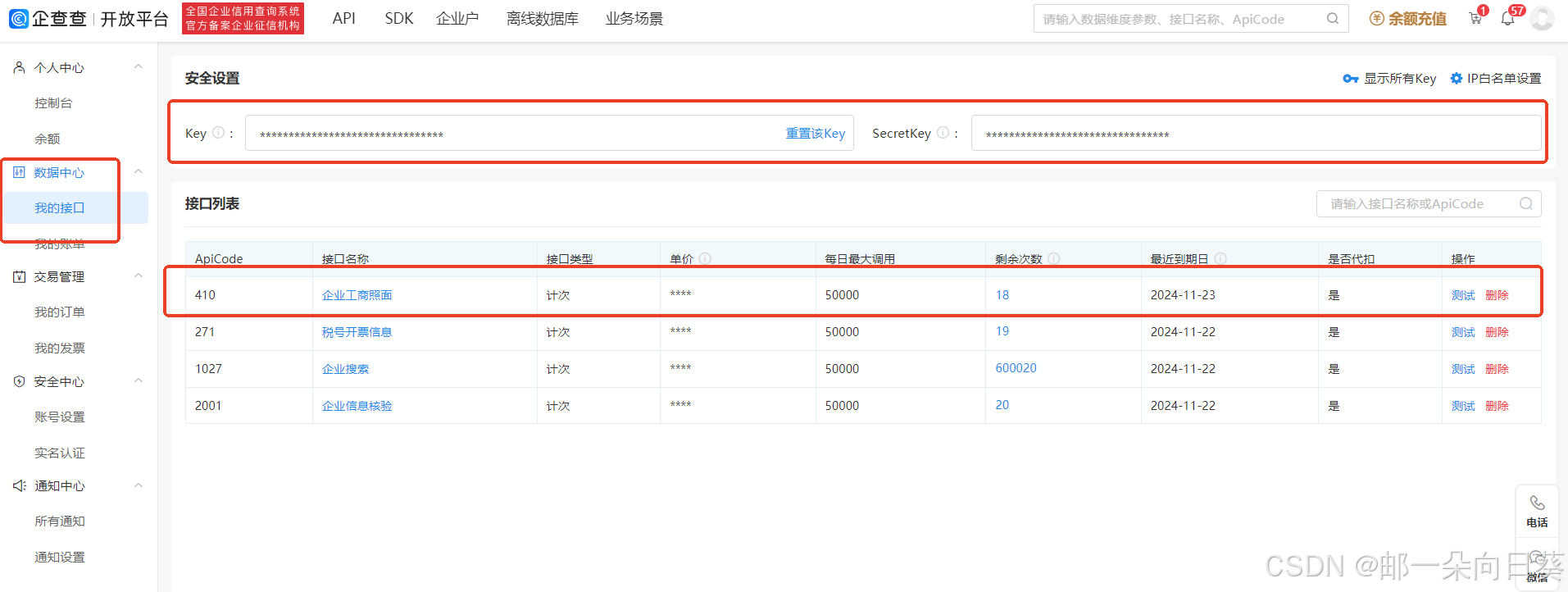Image resolution: width=1568 pixels, height=592 pixels.
Task: Click the 安全中心 shield icon
Action: click(x=19, y=381)
